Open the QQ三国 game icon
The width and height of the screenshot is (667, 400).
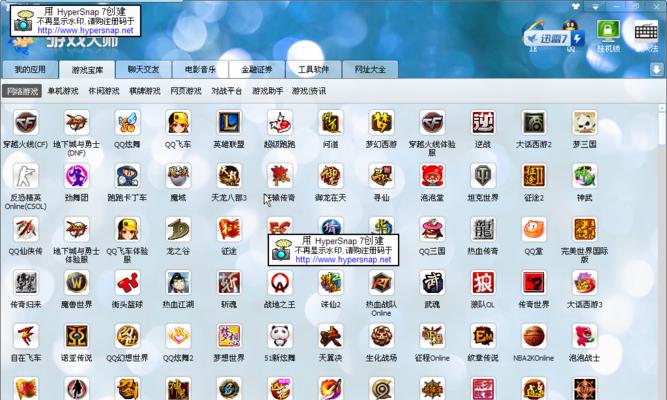[x=432, y=229]
